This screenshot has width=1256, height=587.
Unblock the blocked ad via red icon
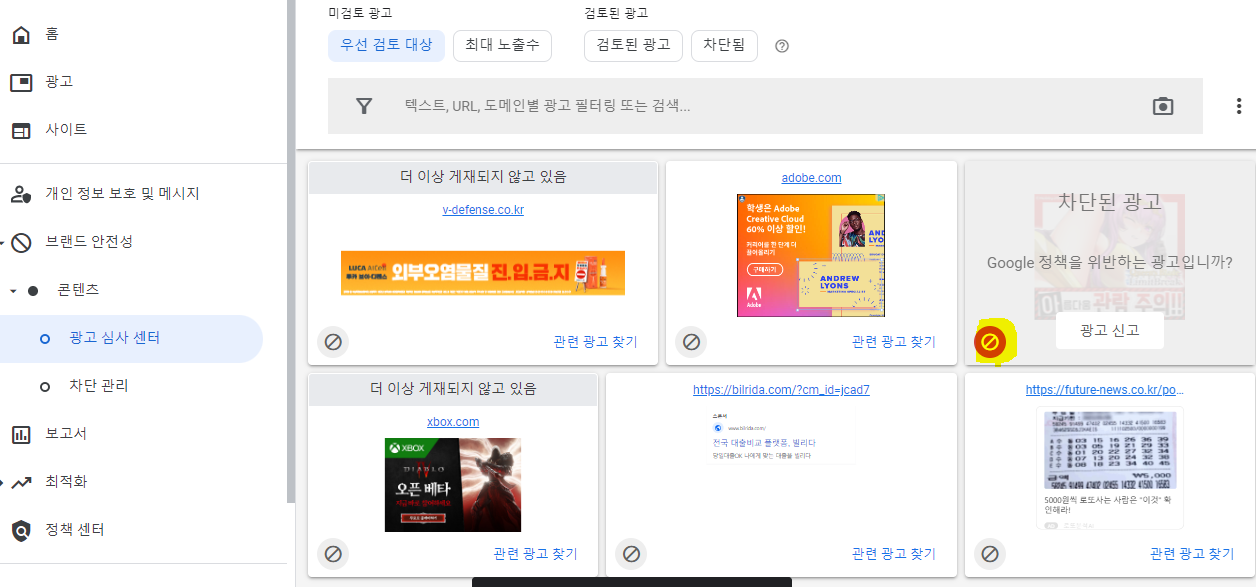coord(989,342)
